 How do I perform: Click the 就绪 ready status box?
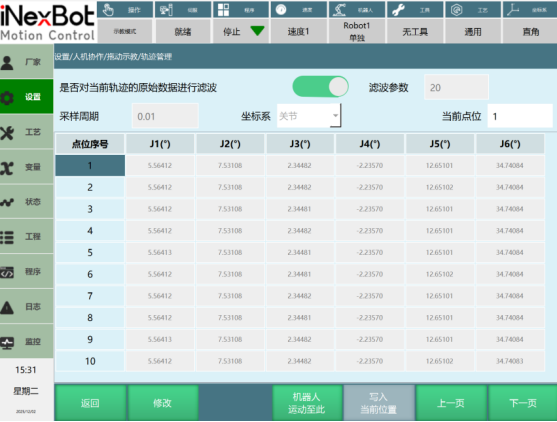pyautogui.click(x=183, y=32)
